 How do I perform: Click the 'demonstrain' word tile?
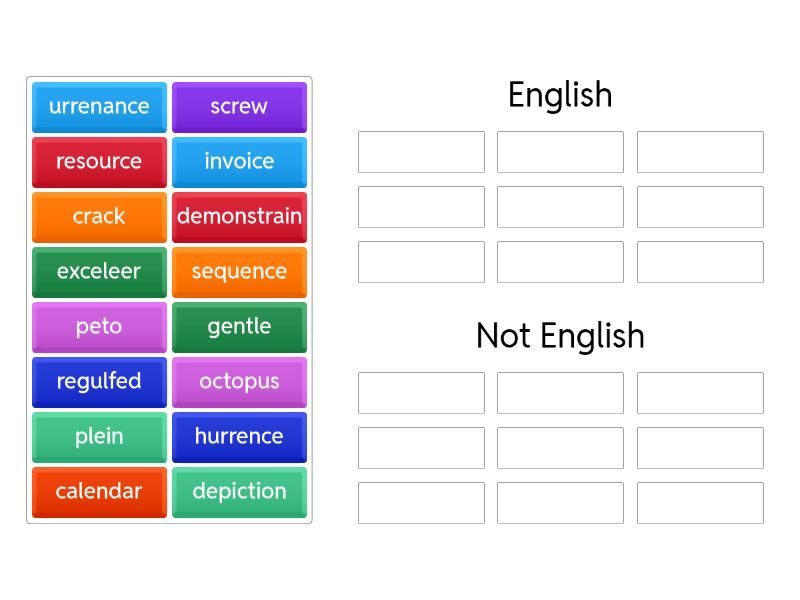tap(239, 217)
